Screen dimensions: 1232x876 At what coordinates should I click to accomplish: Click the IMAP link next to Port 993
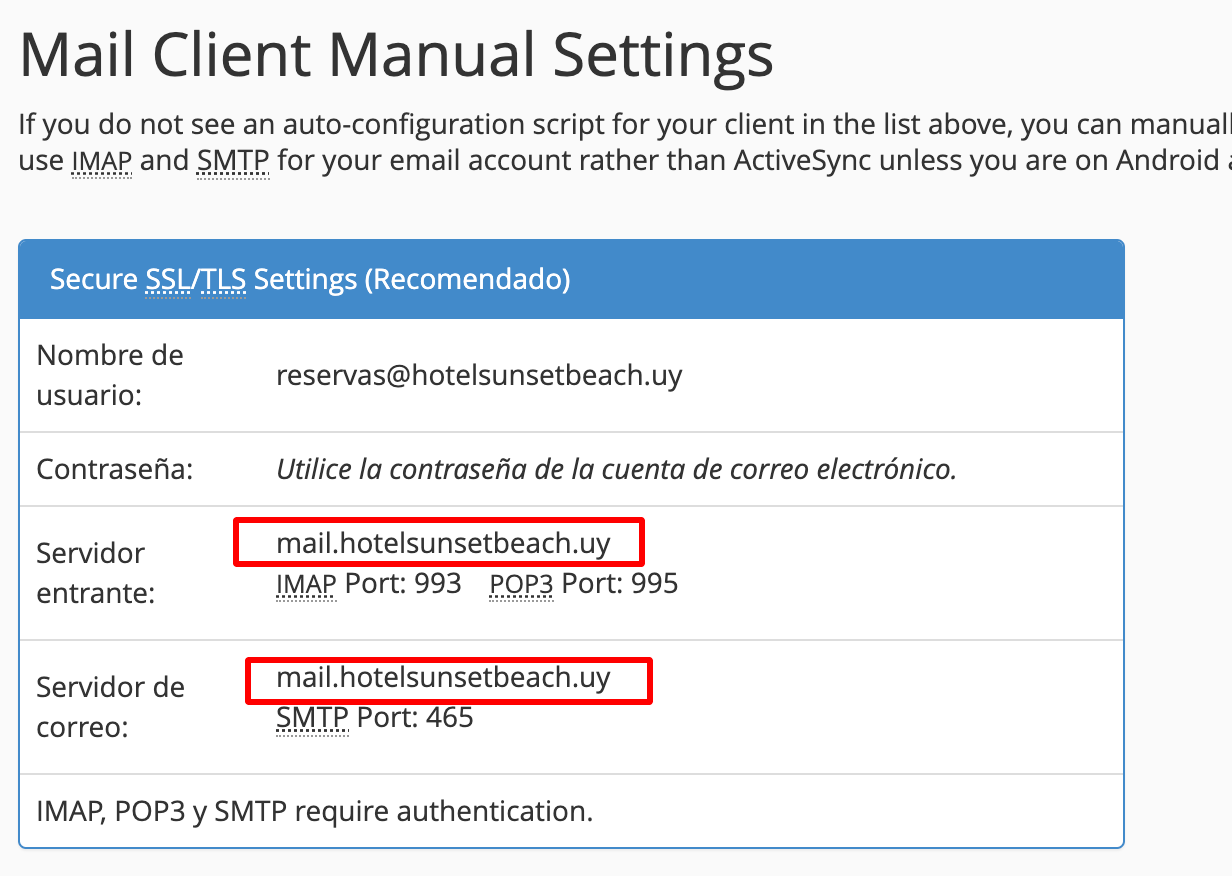tap(305, 583)
